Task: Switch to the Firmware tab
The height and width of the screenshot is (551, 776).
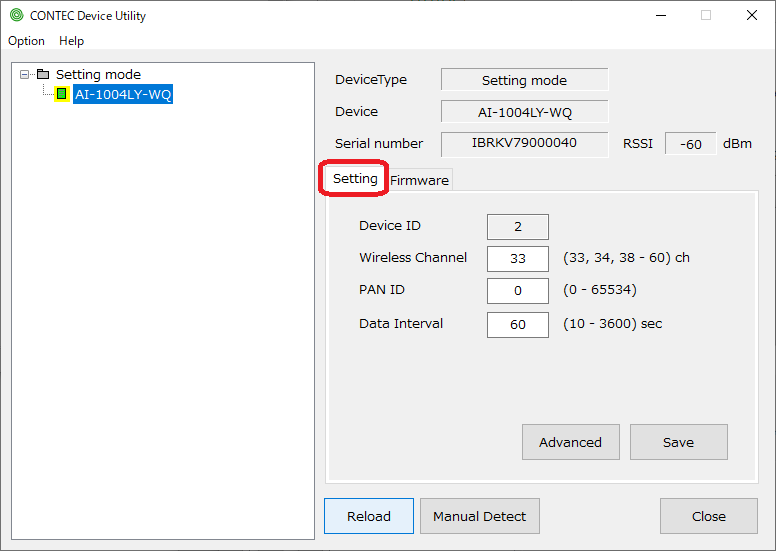Action: coord(419,180)
